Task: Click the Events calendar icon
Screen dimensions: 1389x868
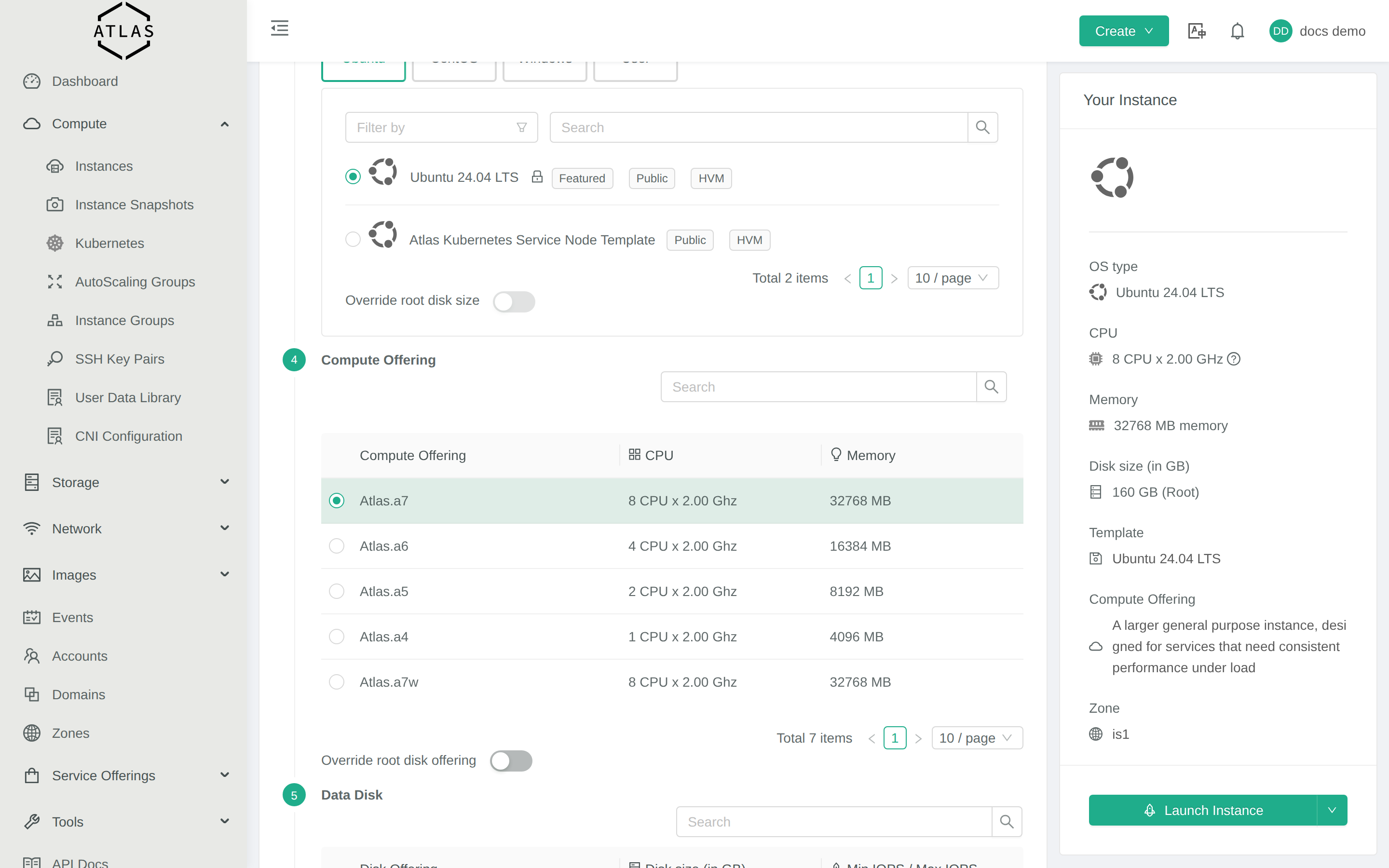Action: (32, 617)
